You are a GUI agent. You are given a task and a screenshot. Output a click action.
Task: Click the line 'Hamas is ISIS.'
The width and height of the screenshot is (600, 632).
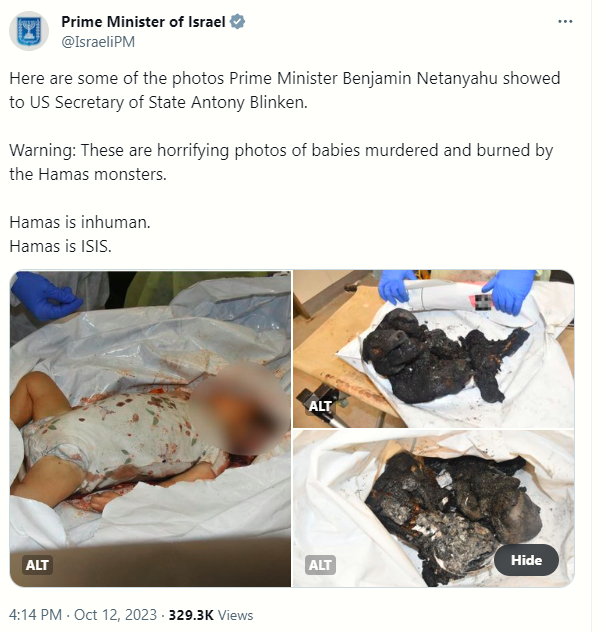click(60, 246)
